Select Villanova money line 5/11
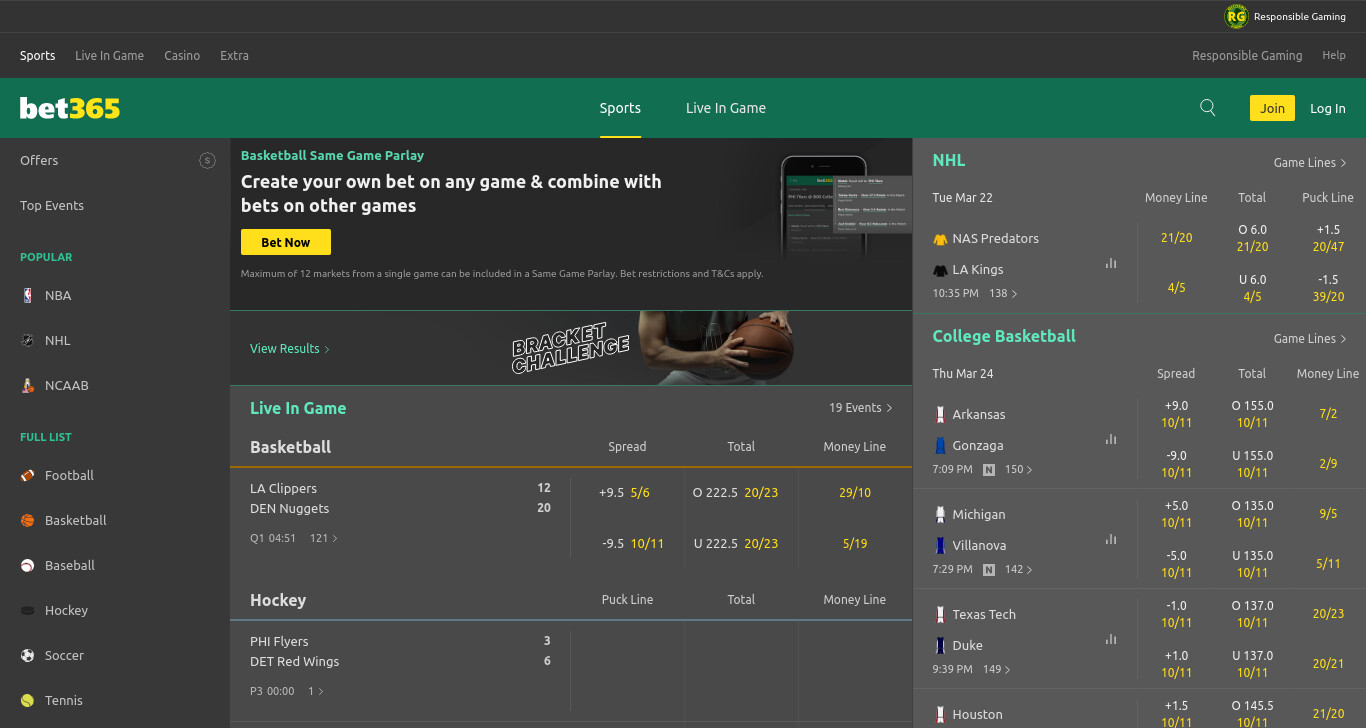The height and width of the screenshot is (728, 1366). click(x=1328, y=564)
